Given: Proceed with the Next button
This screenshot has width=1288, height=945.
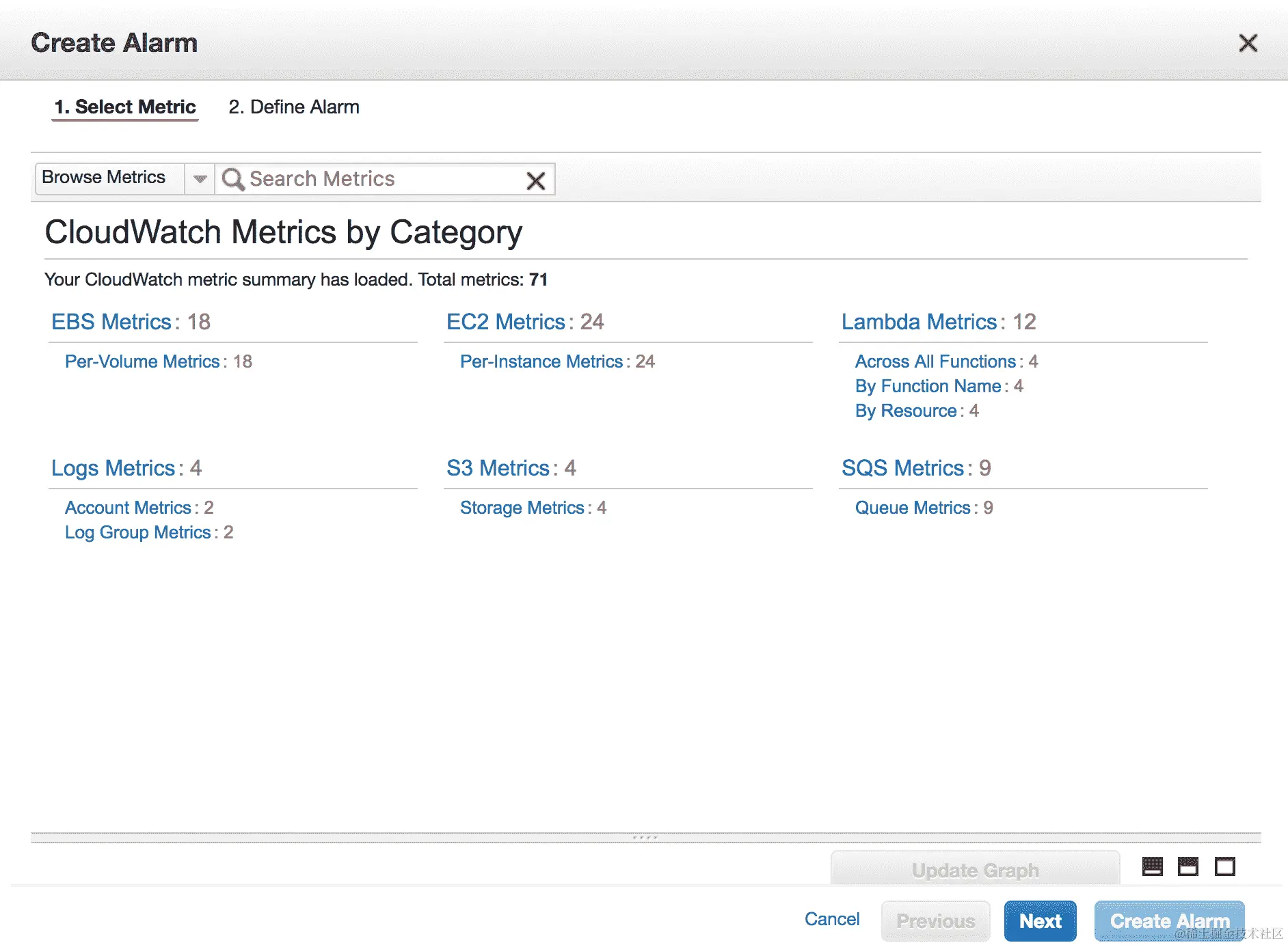Looking at the screenshot, I should click(x=1041, y=921).
